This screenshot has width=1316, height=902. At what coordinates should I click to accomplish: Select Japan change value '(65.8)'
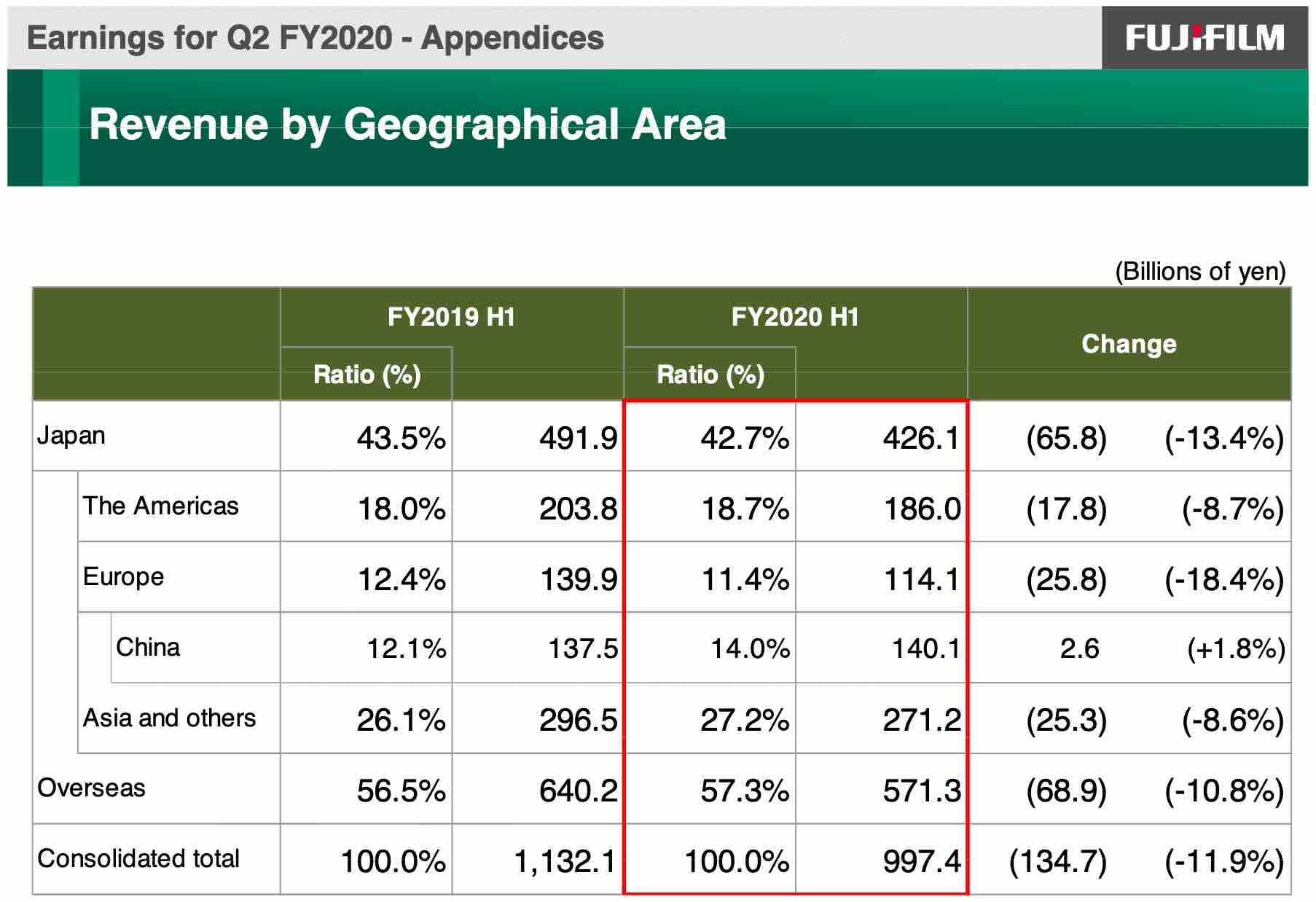click(x=1066, y=438)
